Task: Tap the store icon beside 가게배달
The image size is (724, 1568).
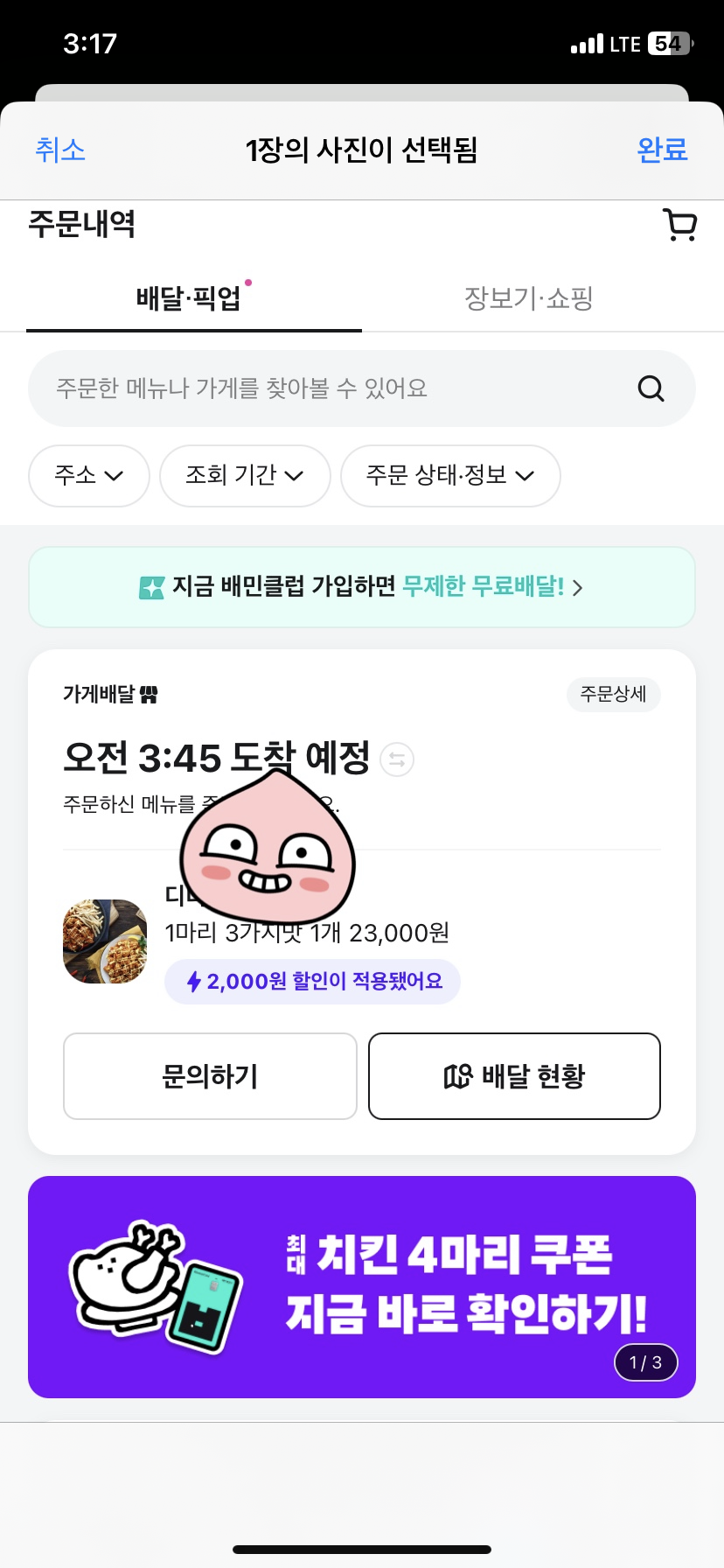Action: pos(149,695)
